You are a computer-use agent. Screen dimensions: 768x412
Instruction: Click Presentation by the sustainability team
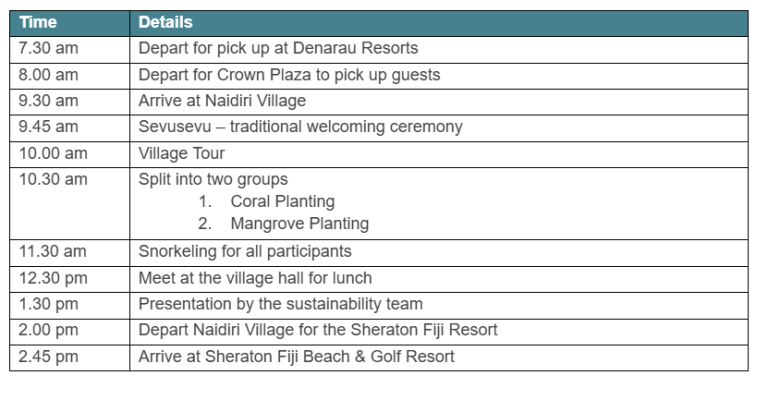coord(281,304)
